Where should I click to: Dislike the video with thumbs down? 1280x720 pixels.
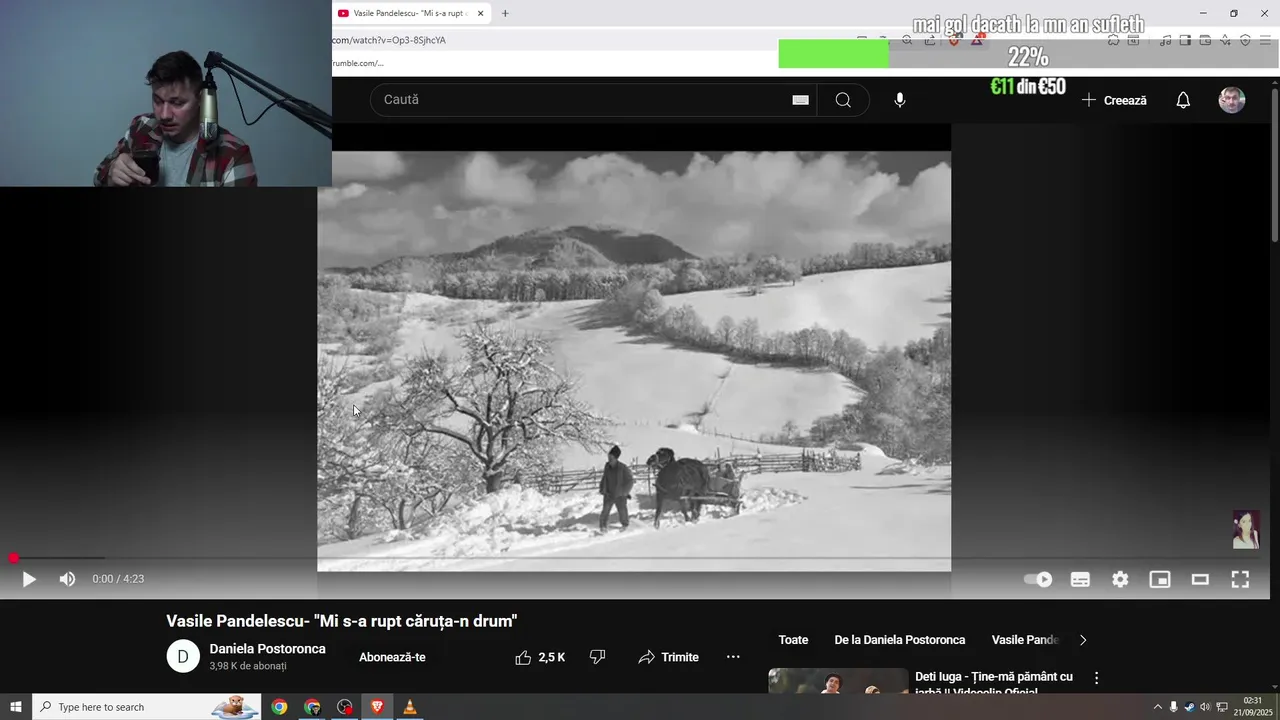click(597, 657)
